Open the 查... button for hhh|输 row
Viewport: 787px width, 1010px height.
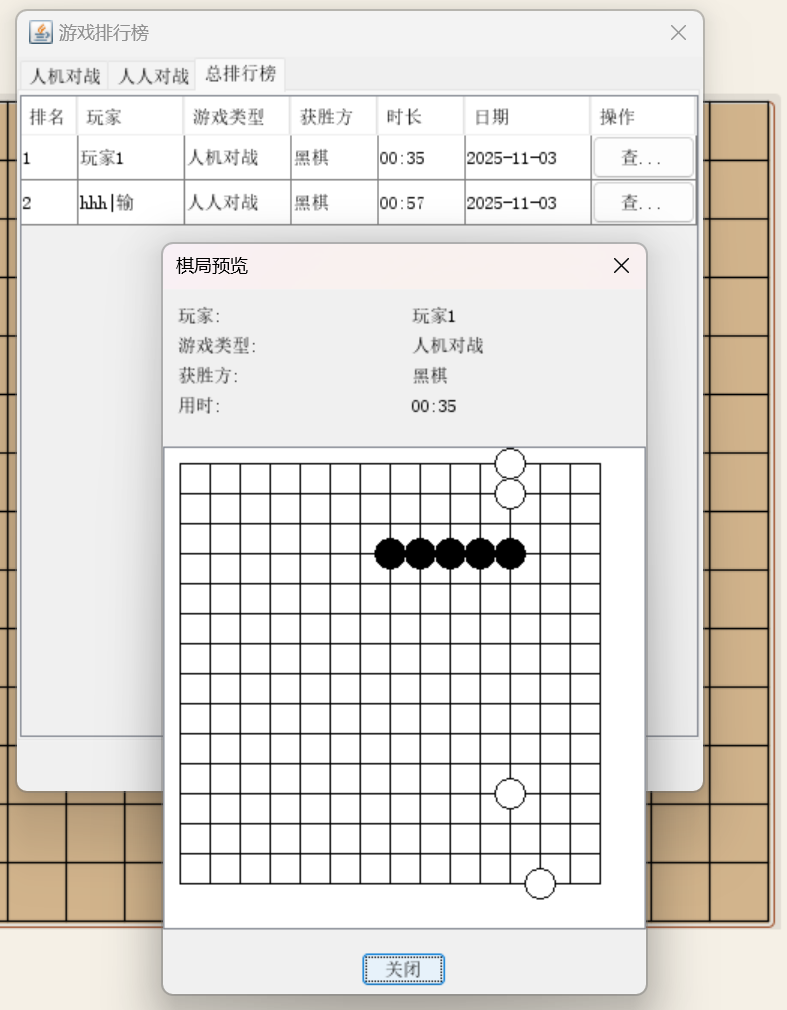point(643,202)
